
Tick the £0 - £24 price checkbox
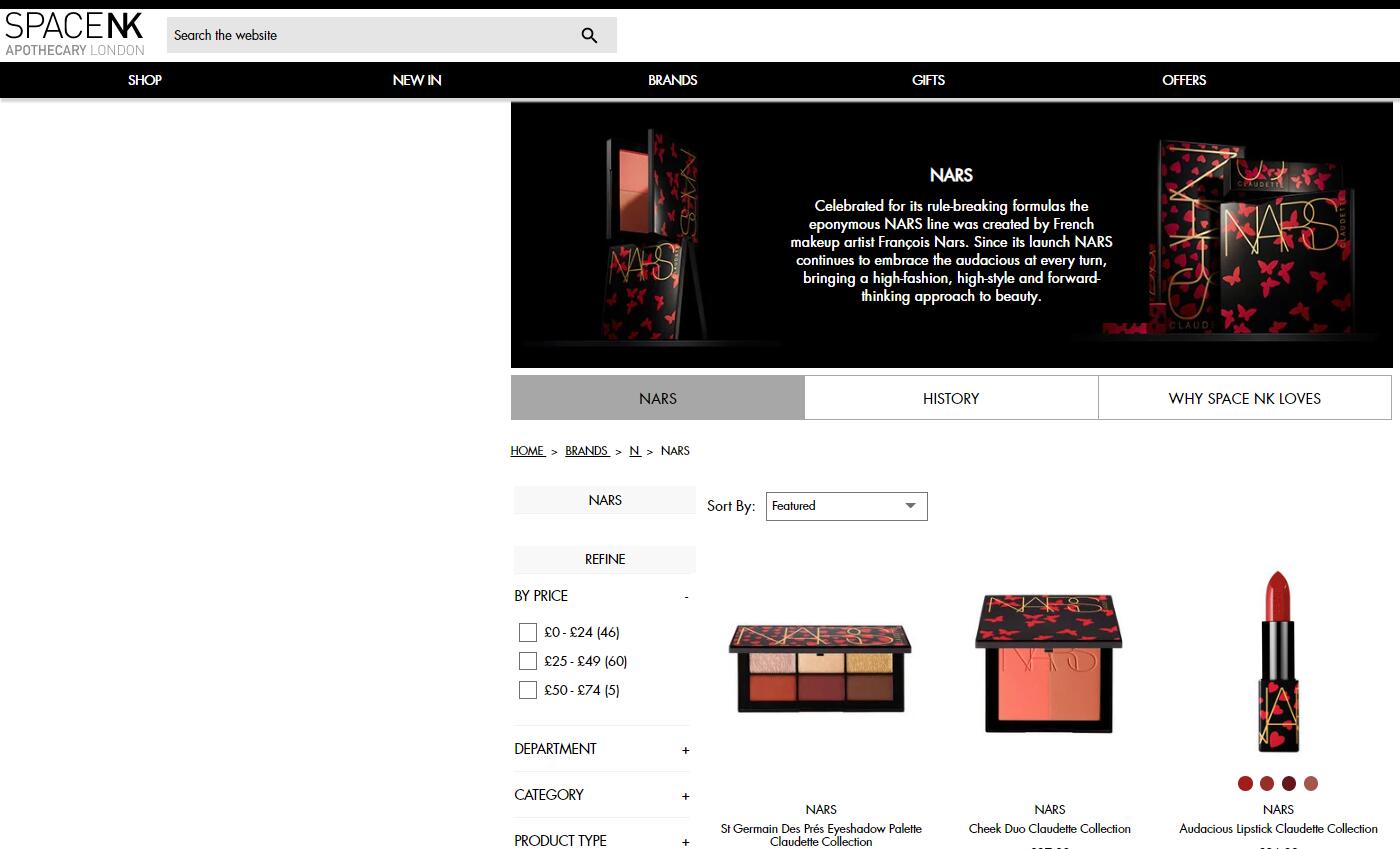coord(528,632)
